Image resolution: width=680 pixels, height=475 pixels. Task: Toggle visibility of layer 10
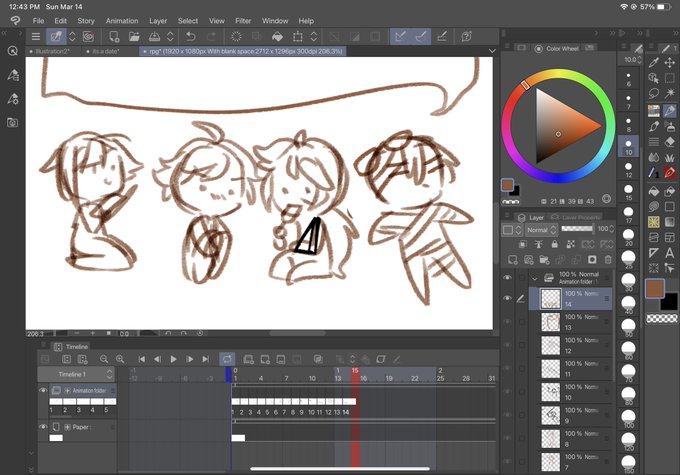click(507, 392)
